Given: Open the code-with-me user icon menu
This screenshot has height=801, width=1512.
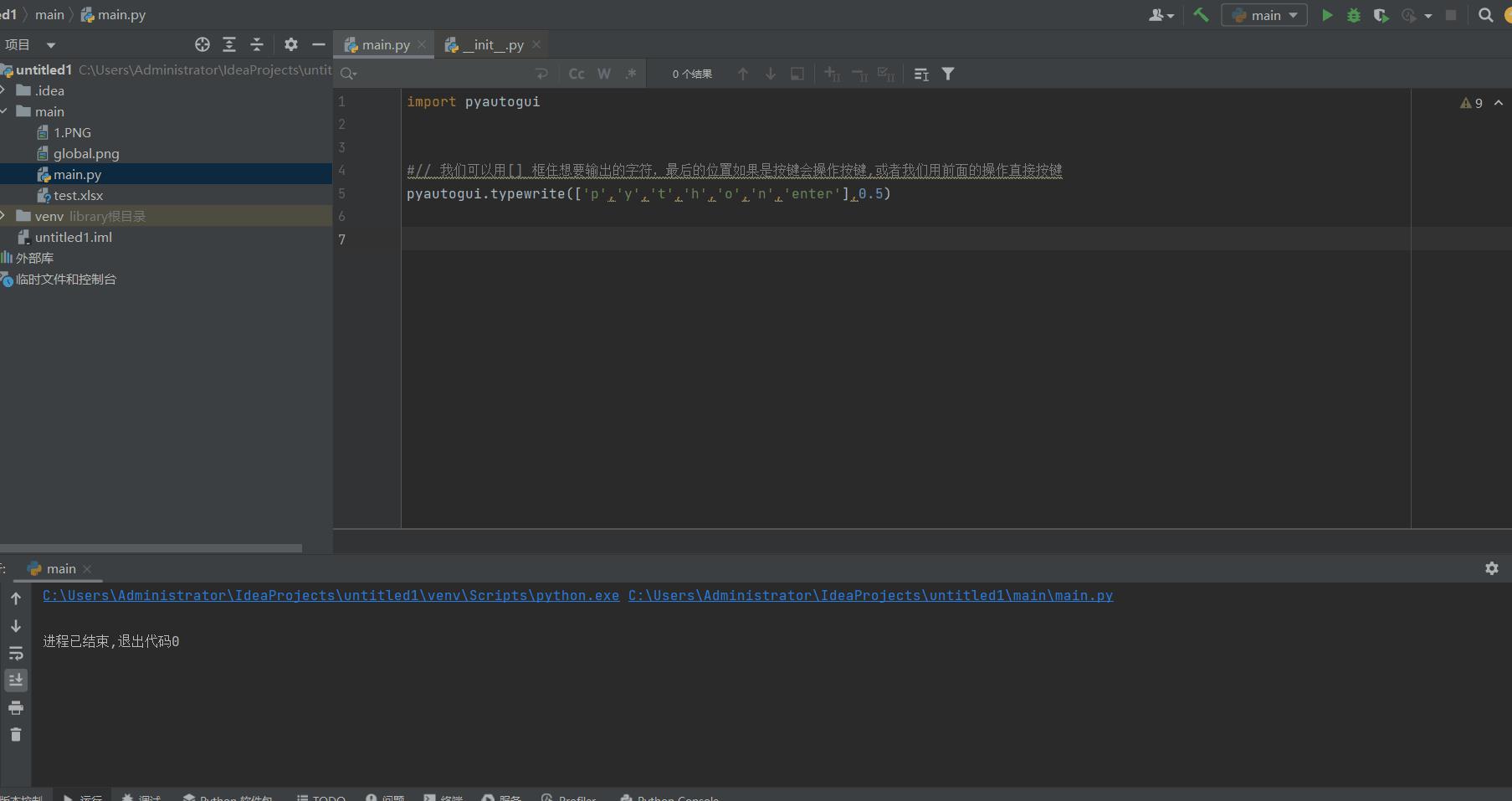Looking at the screenshot, I should pos(1161,15).
